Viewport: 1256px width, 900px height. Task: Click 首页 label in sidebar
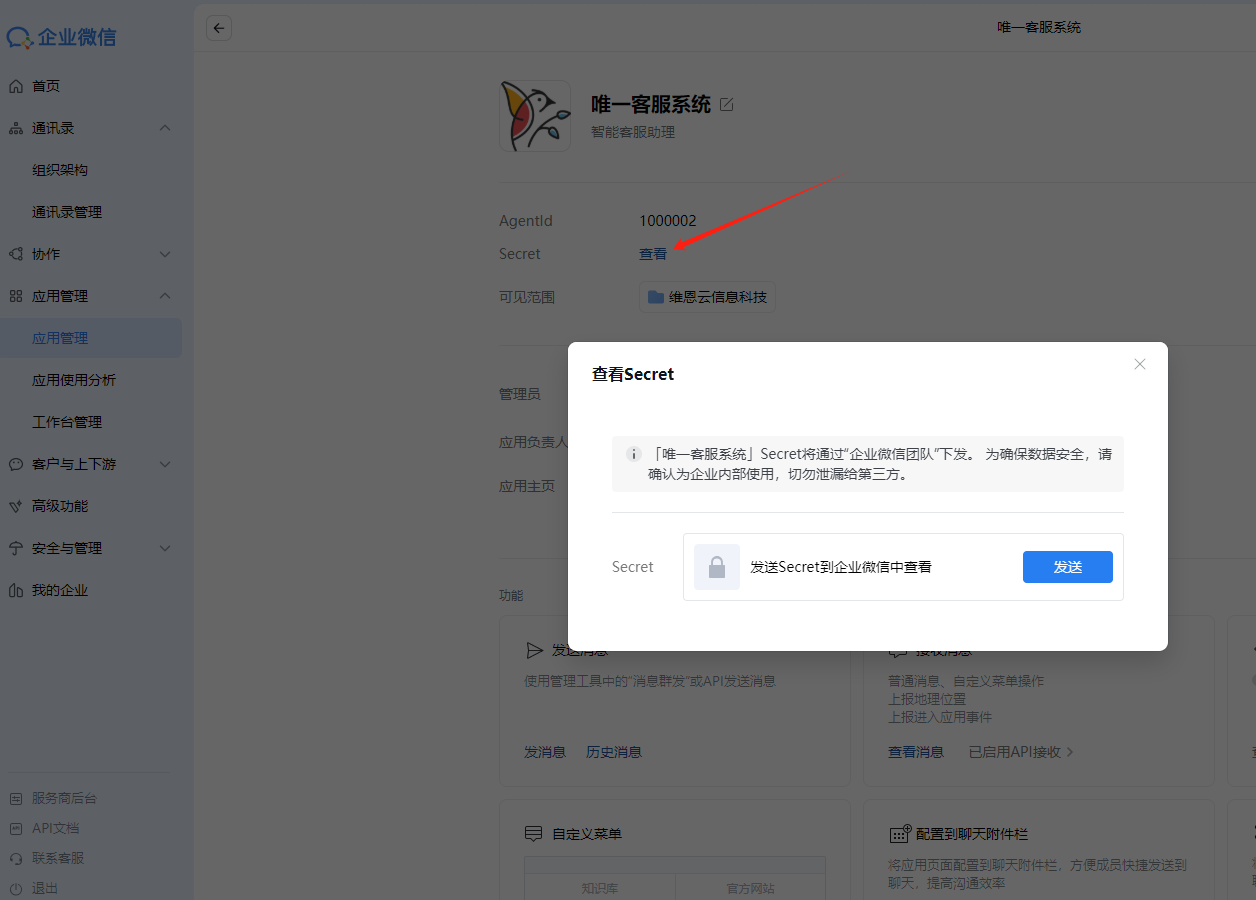(x=46, y=86)
